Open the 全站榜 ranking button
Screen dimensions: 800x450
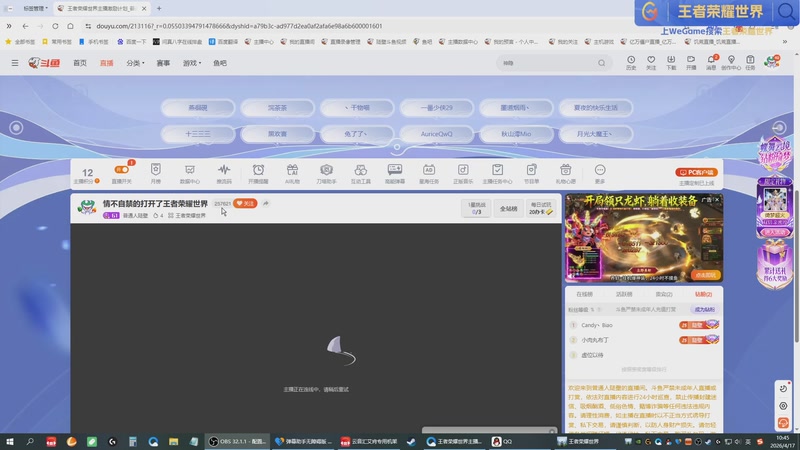(x=508, y=208)
